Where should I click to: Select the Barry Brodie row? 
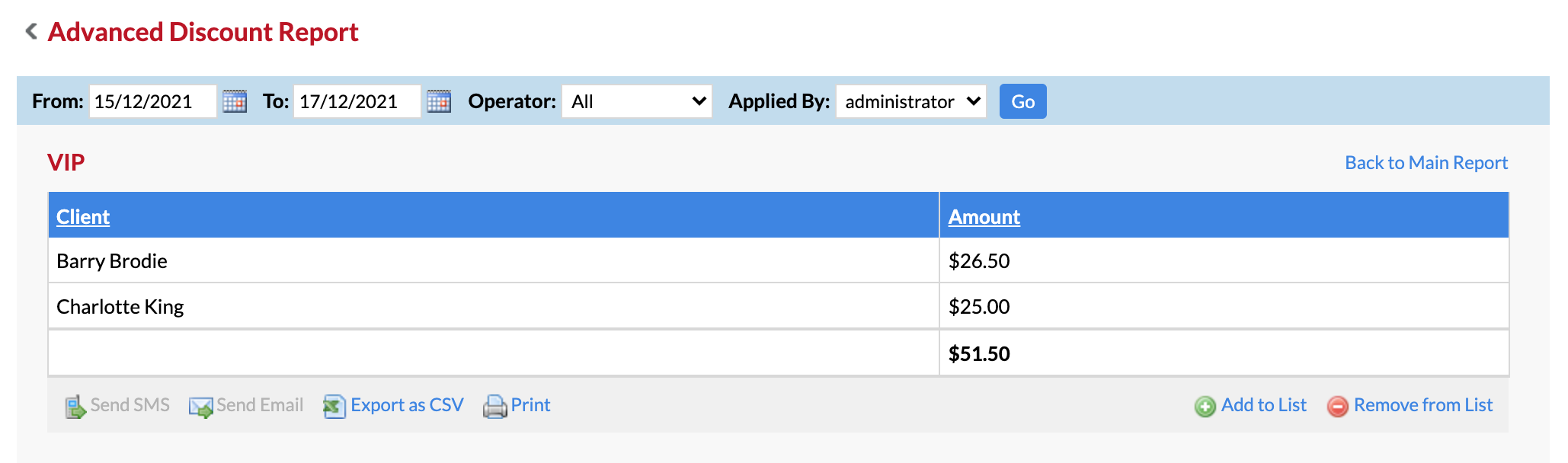778,260
